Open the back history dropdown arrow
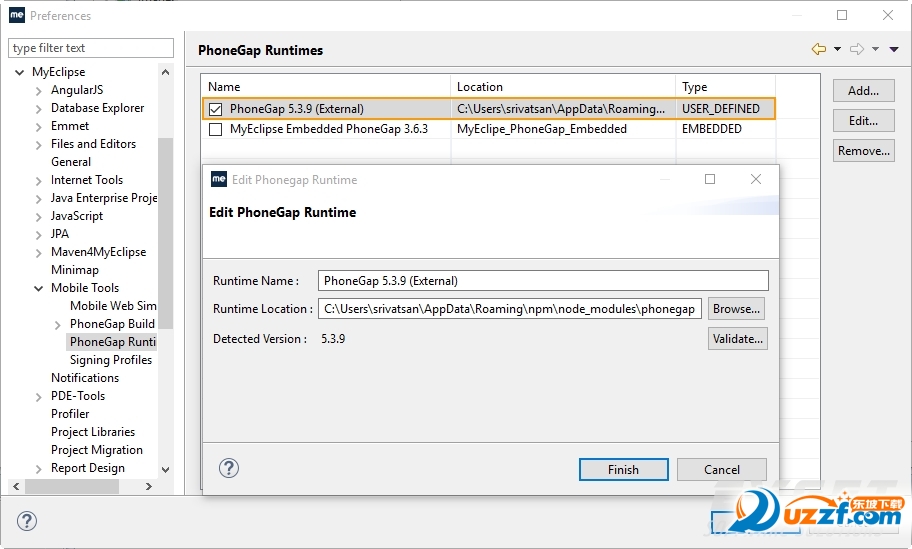Viewport: 912px width, 549px height. 837,50
